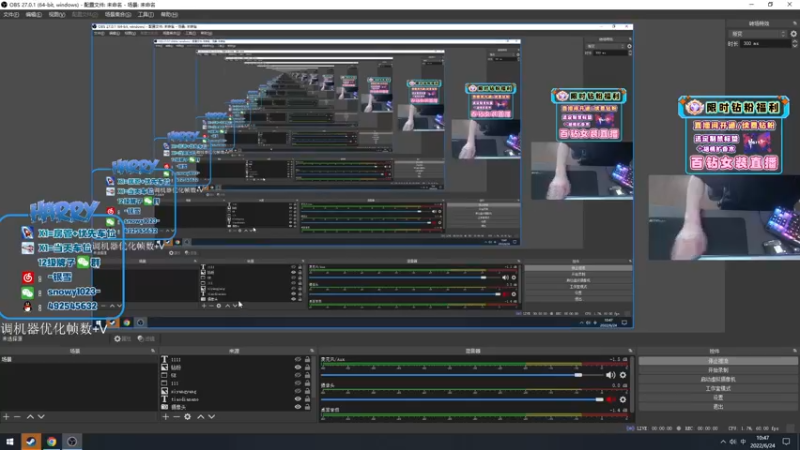This screenshot has height=450, width=800.
Task: Toggle the lock of the xiyangyang source
Action: tap(307, 391)
